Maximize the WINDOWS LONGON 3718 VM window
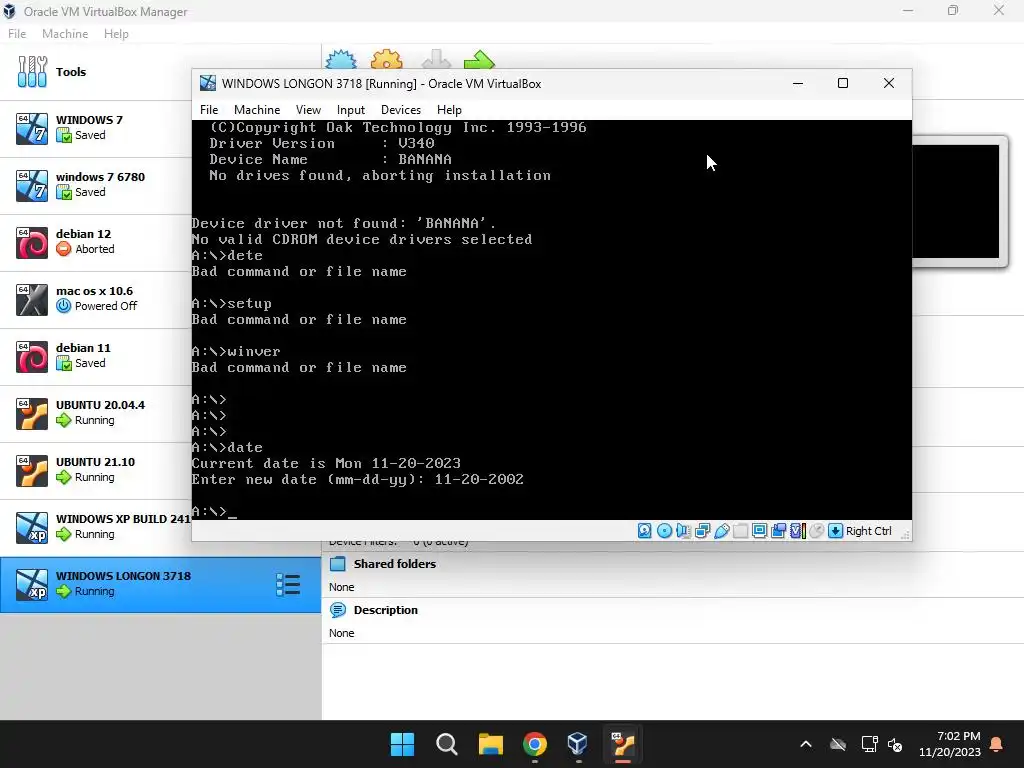 (x=843, y=84)
